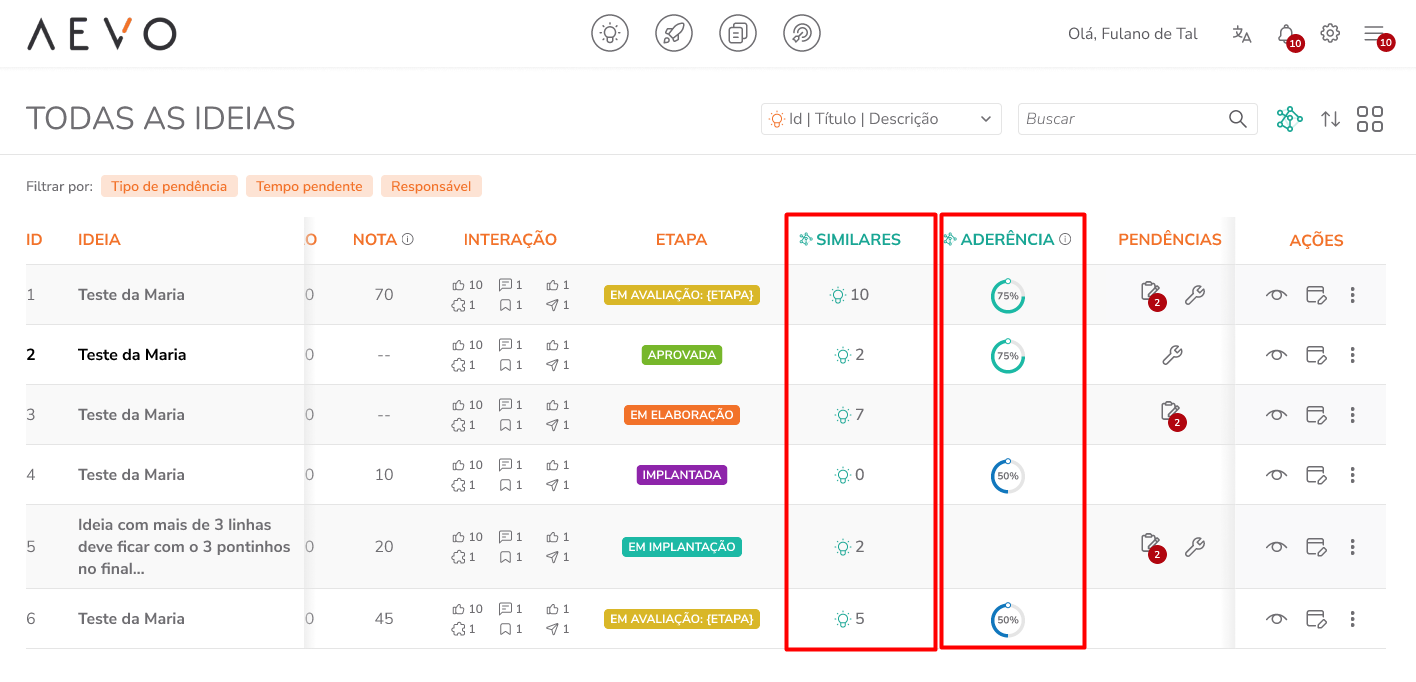Open the rocket projects icon in top navigation
Screen dimensions: 1416x682
click(674, 33)
